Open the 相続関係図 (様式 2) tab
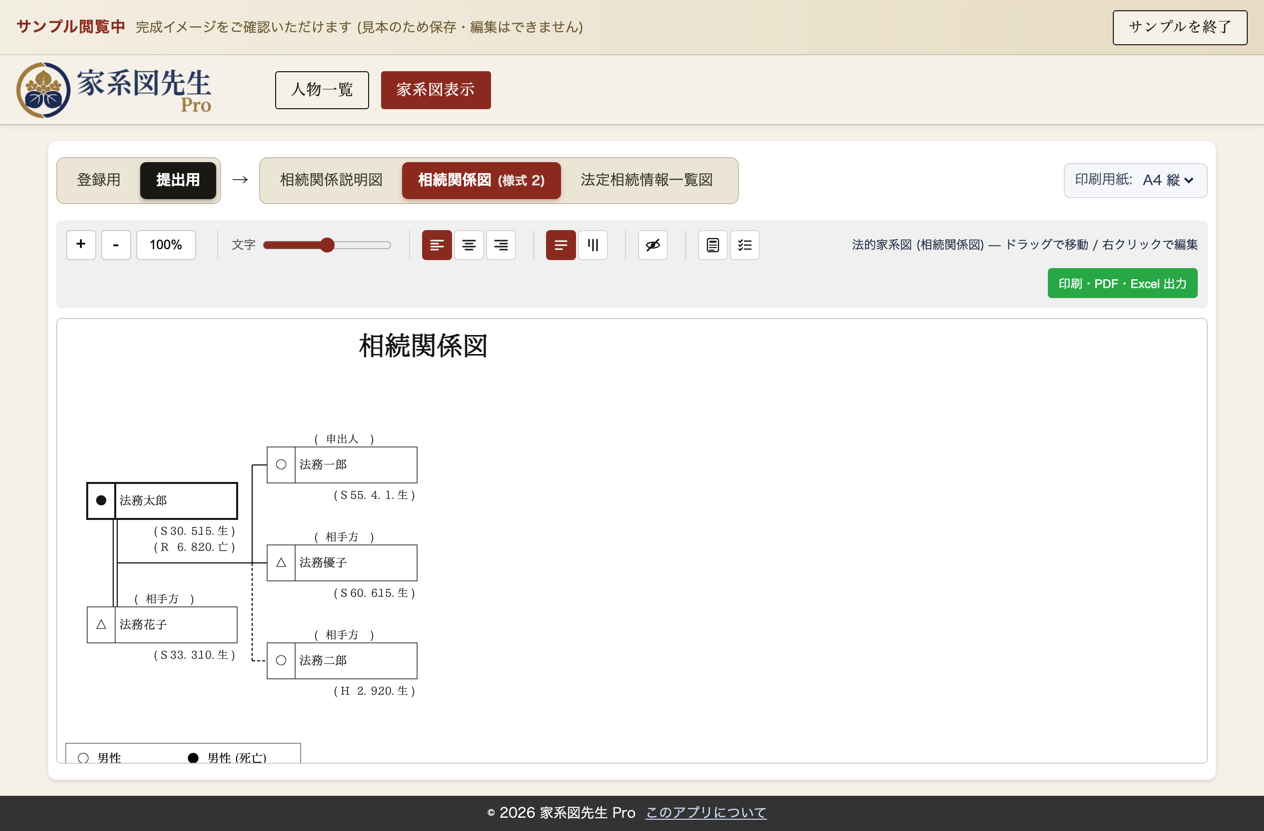The image size is (1264, 831). coord(481,180)
